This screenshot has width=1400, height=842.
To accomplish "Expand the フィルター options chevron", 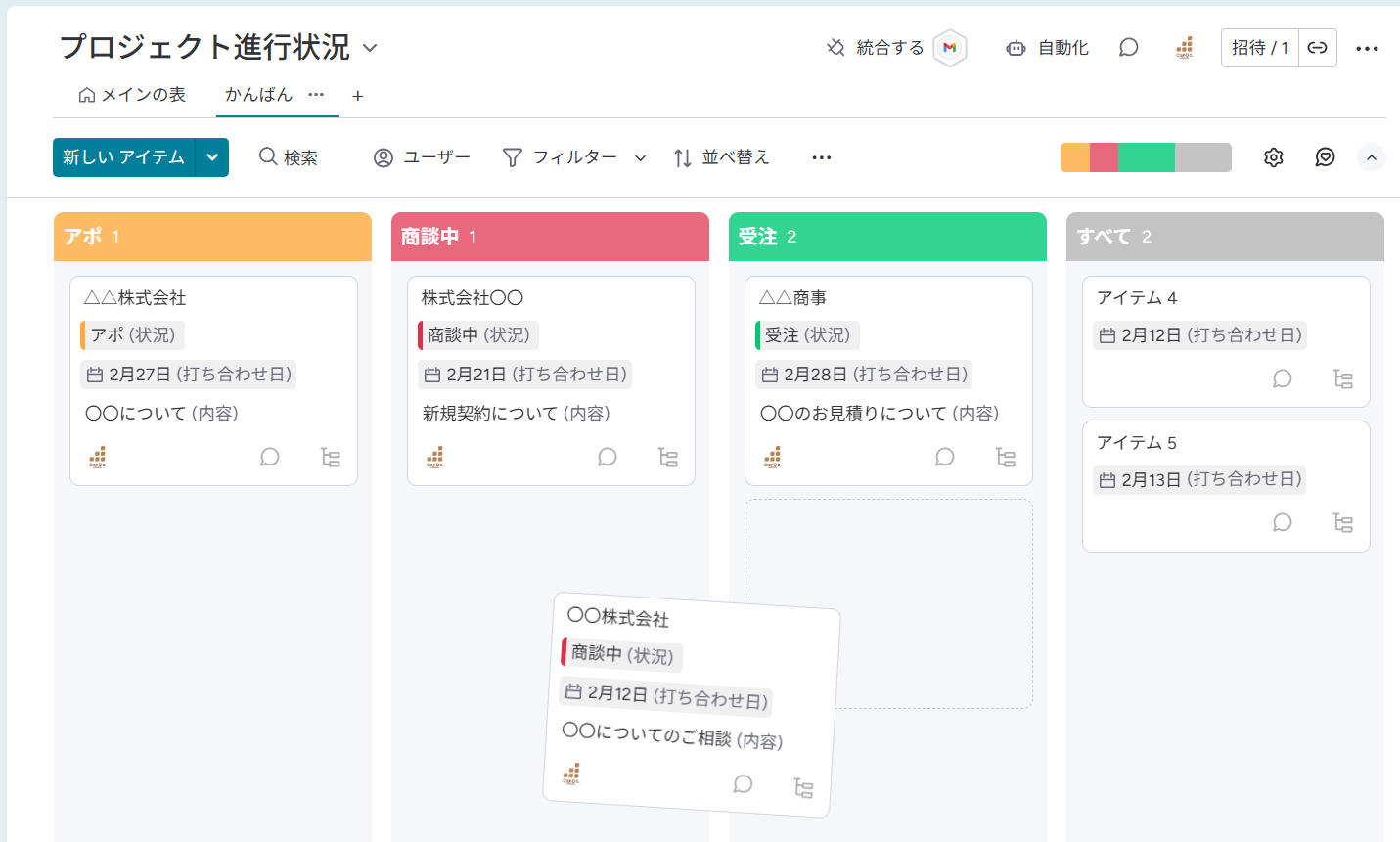I will [640, 158].
